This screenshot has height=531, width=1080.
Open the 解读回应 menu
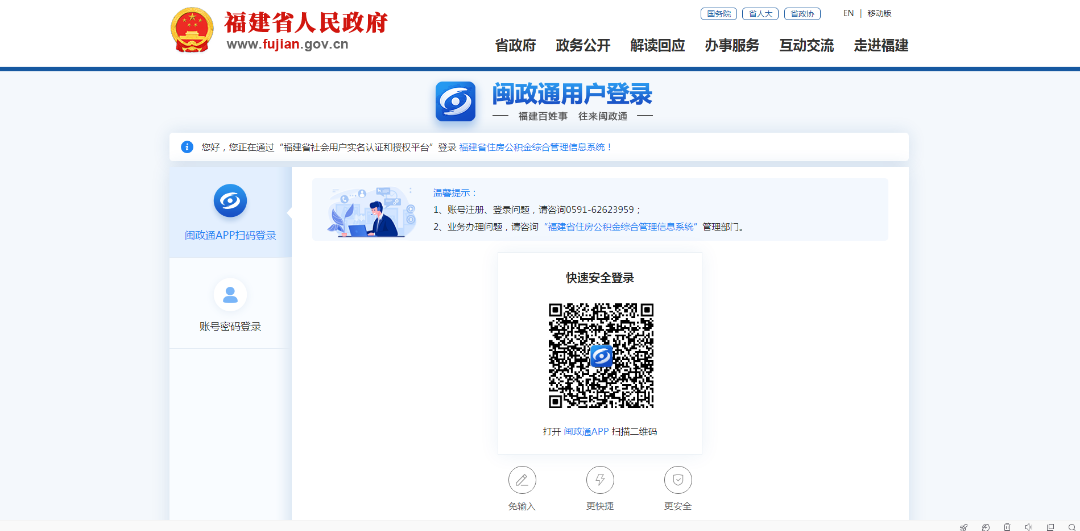(x=657, y=45)
